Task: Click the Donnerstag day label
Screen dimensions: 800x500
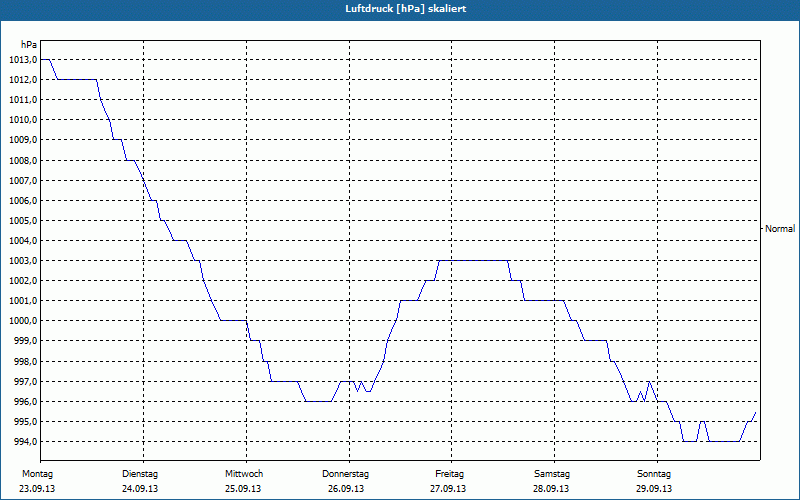Action: [345, 474]
